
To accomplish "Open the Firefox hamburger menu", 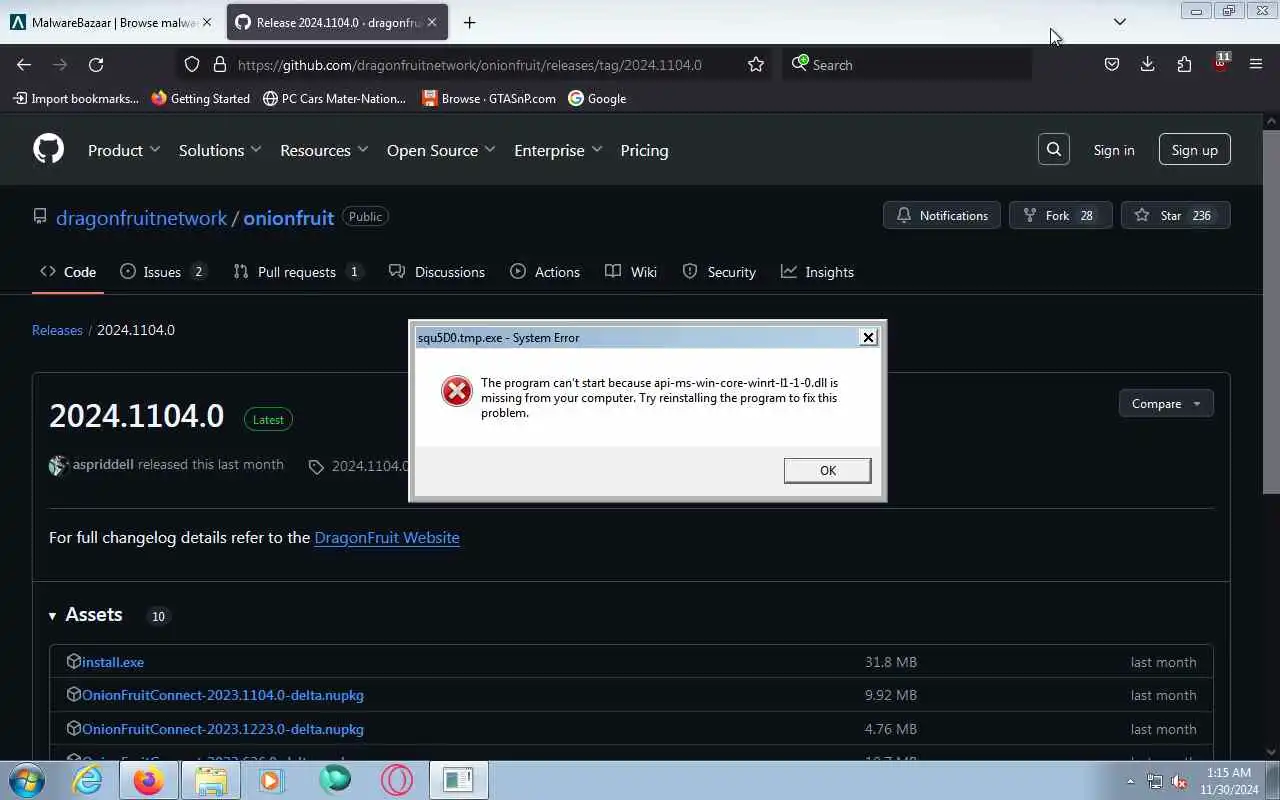I will pyautogui.click(x=1256, y=64).
